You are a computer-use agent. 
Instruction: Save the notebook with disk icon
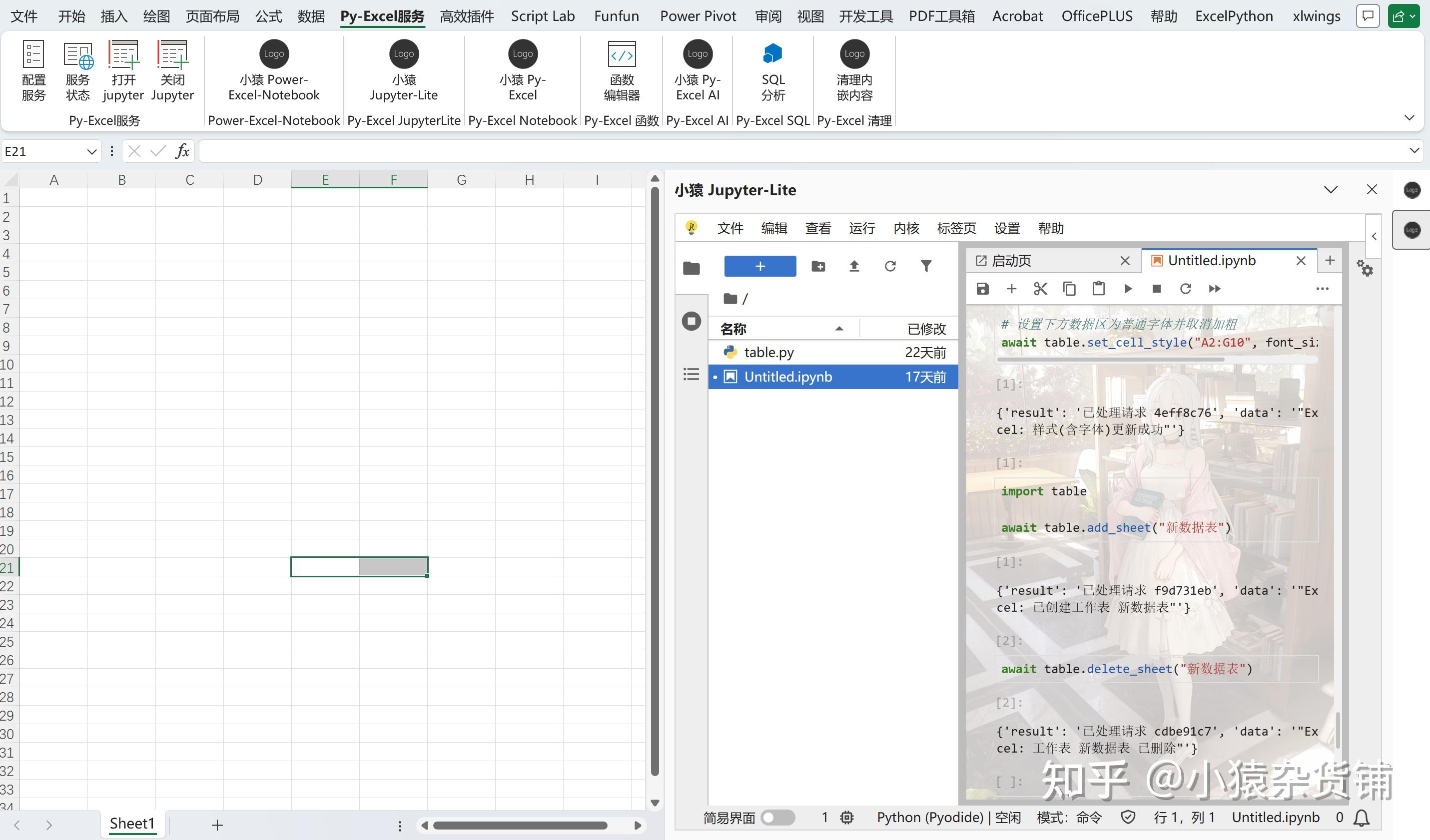pyautogui.click(x=982, y=289)
